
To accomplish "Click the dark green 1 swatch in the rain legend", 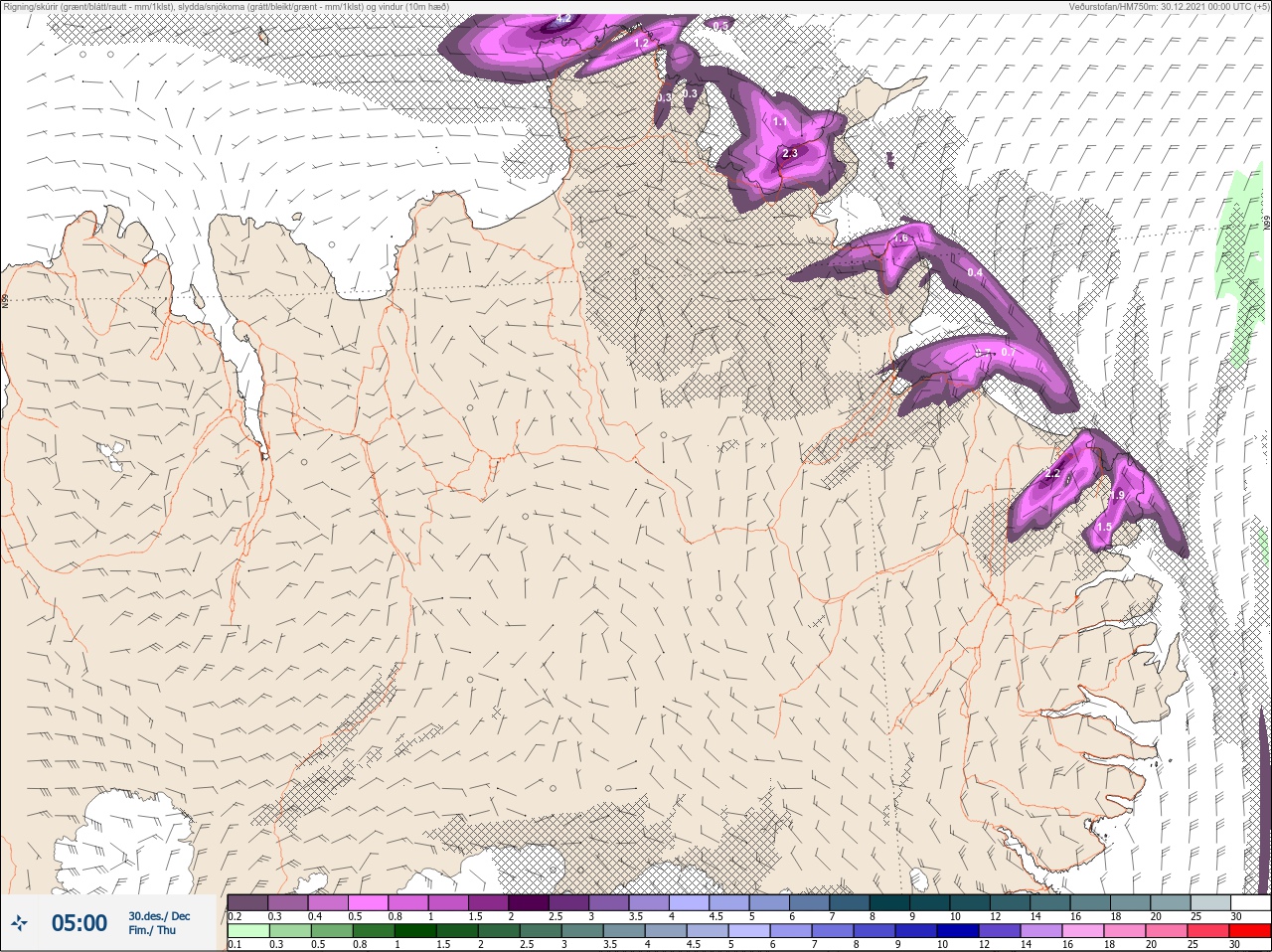I will [x=415, y=931].
